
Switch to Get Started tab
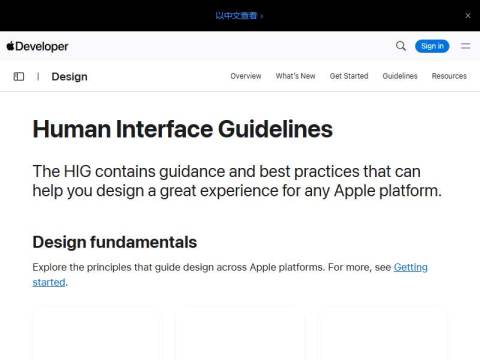[349, 76]
